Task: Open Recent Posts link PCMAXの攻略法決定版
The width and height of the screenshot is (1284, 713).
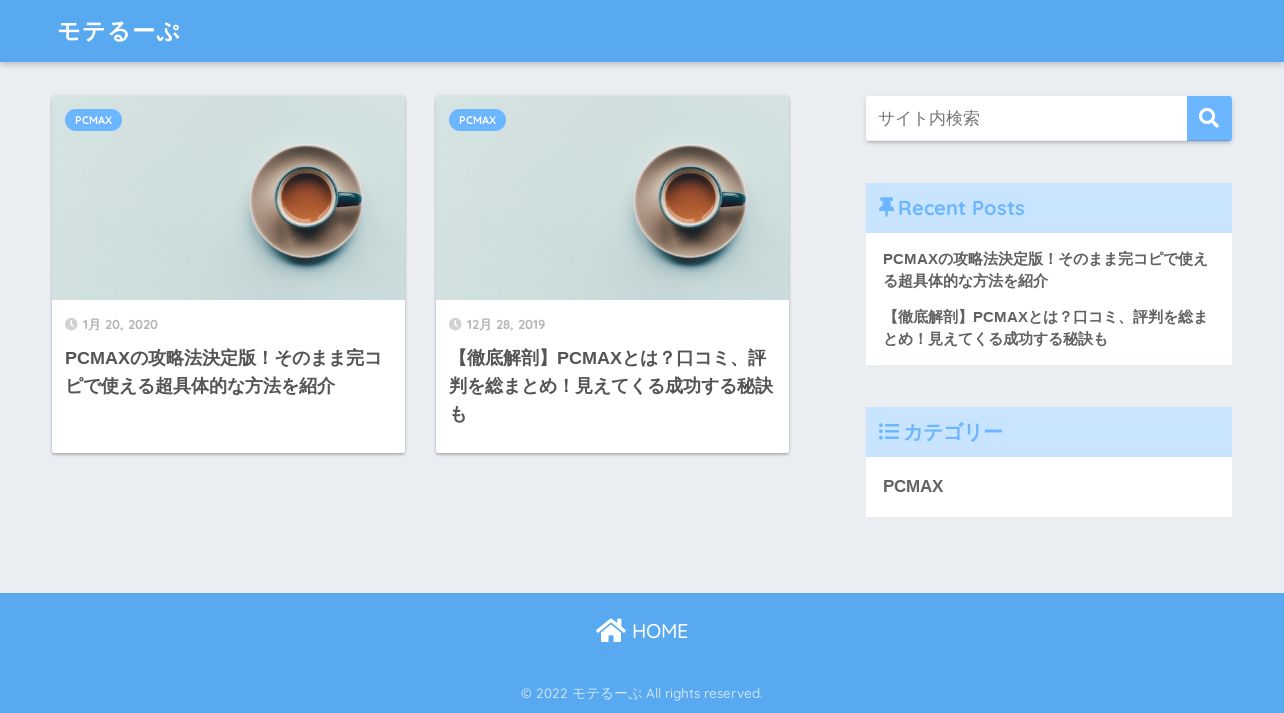Action: [1045, 270]
